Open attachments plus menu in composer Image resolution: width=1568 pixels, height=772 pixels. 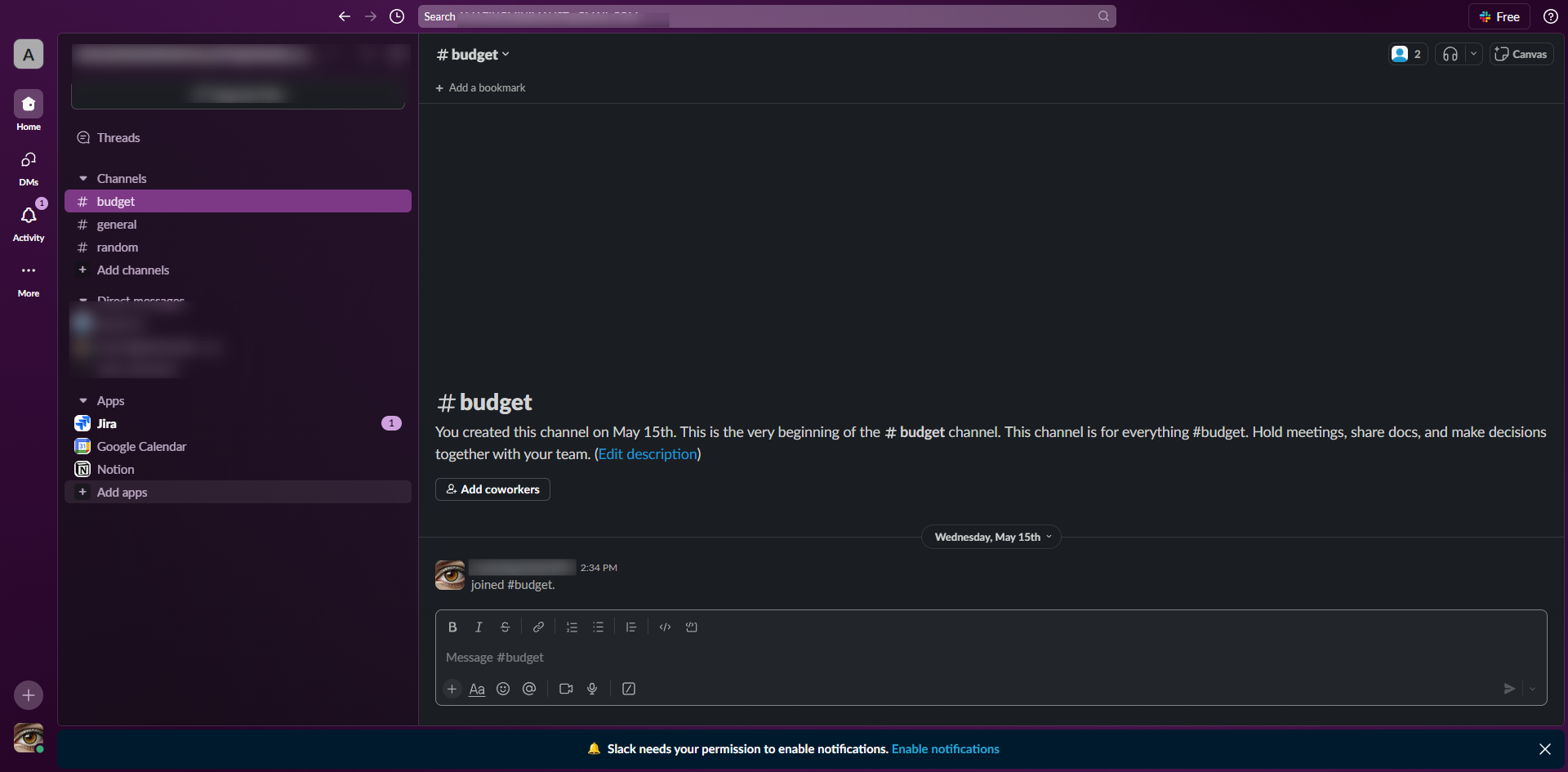(452, 689)
